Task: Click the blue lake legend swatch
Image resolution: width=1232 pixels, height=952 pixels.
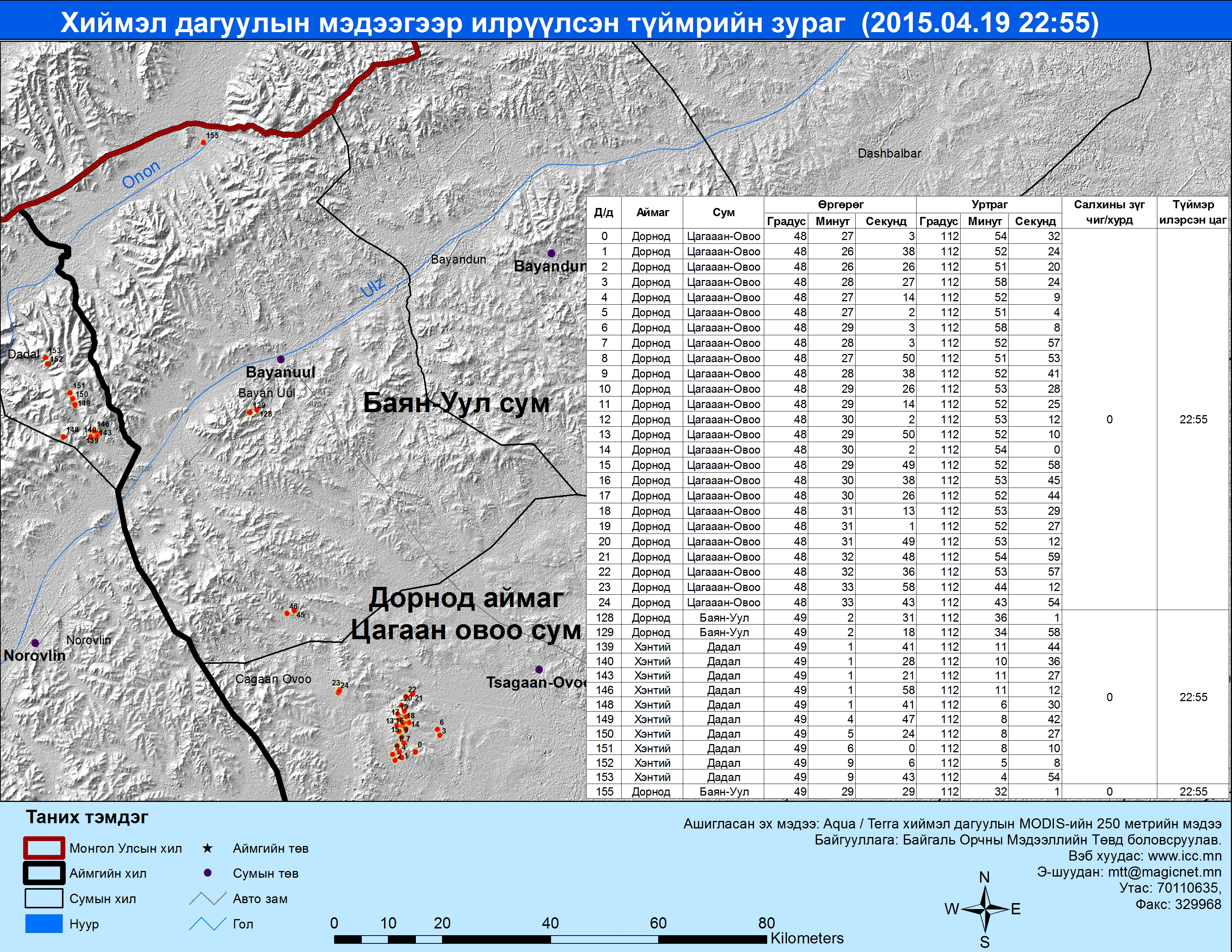Action: coord(44,924)
